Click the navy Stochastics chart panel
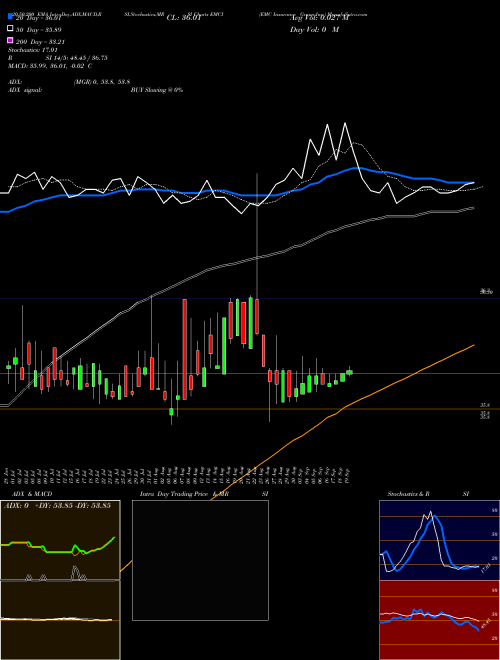500x660 pixels. tap(439, 540)
